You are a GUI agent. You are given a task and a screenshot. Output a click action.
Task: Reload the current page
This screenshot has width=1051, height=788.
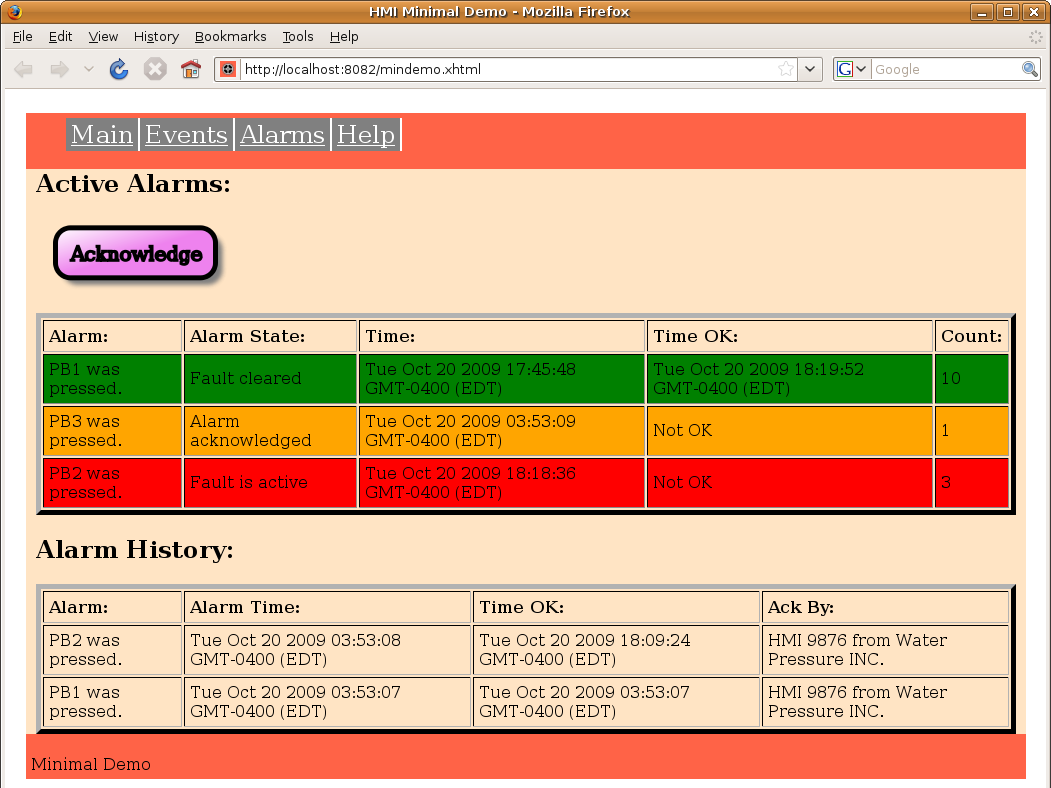[x=119, y=69]
